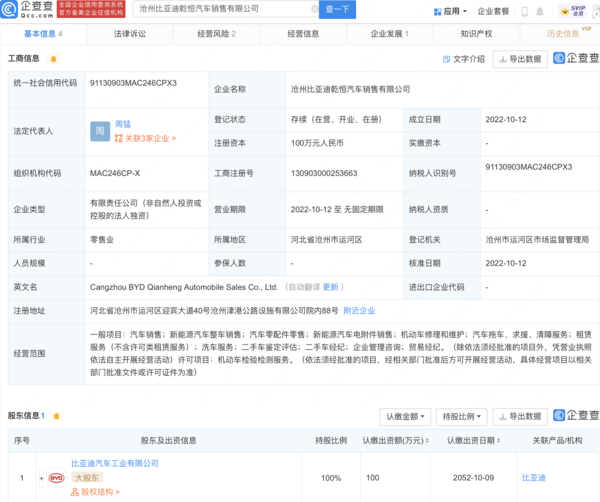Click 更新 link beside English name
The image size is (600, 502).
point(331,287)
